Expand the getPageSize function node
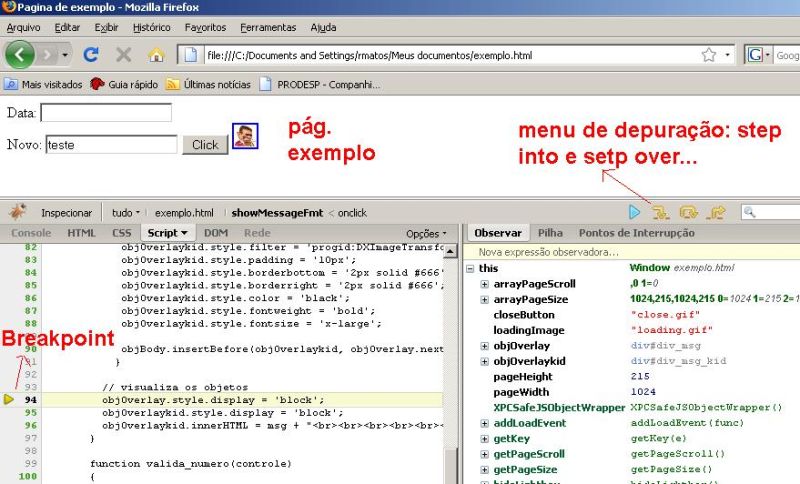This screenshot has height=484, width=800. click(x=484, y=470)
